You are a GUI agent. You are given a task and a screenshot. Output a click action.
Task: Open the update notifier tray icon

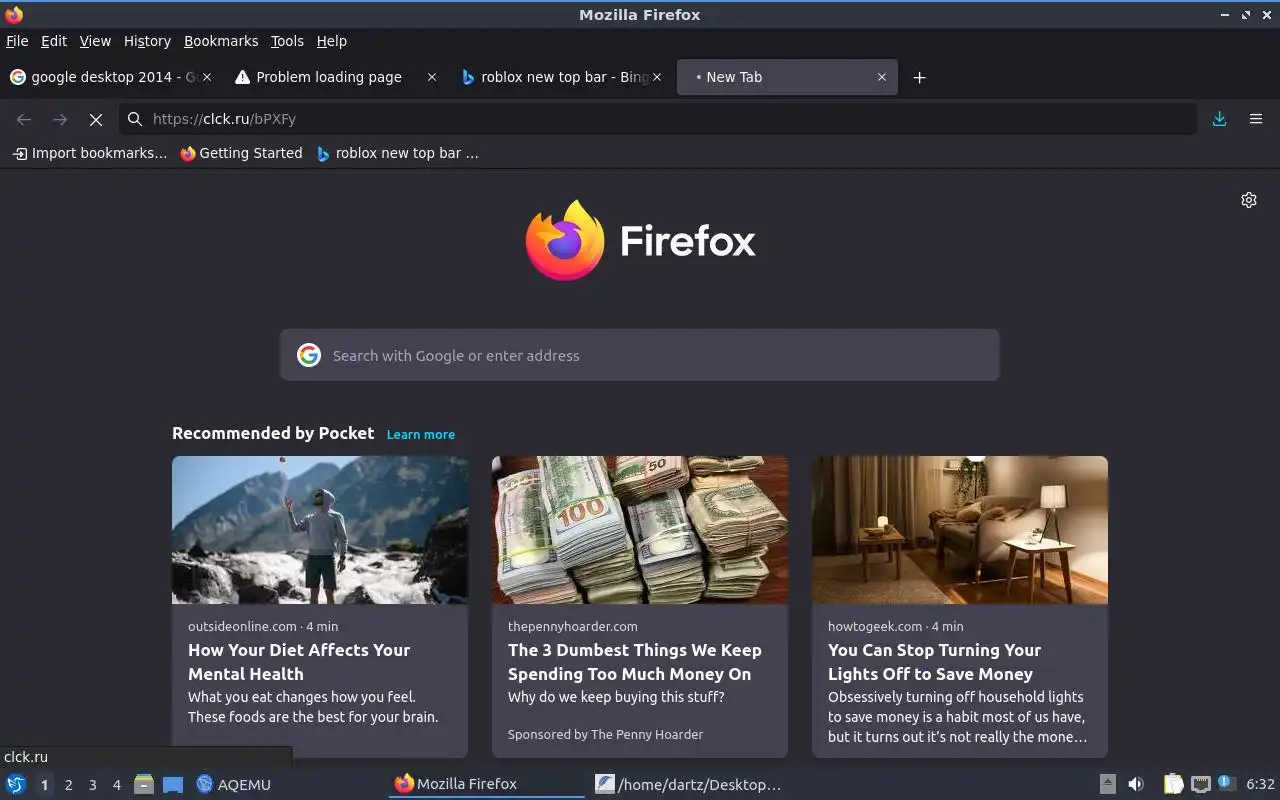[x=1227, y=784]
